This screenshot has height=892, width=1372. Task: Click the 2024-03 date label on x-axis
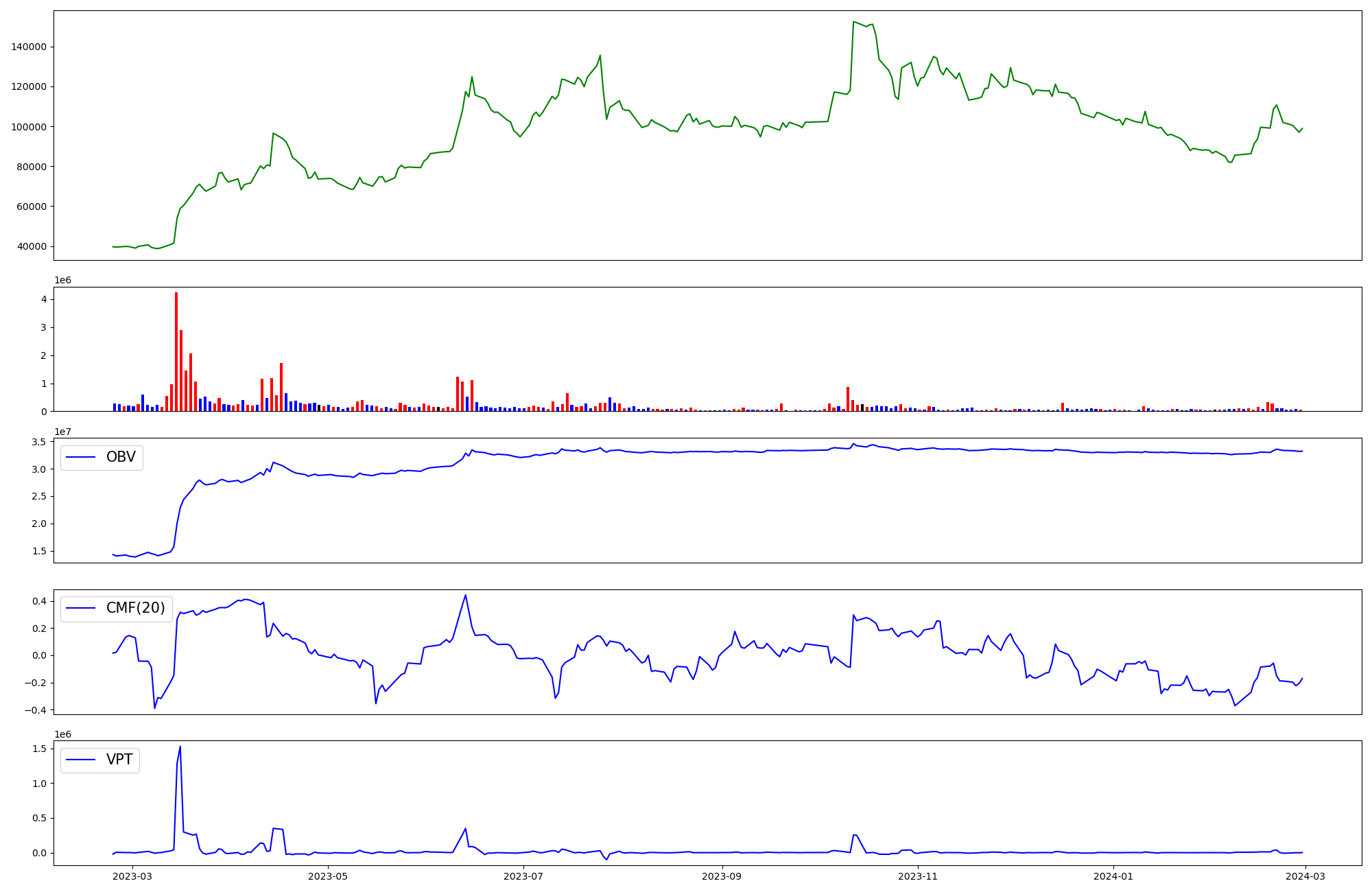tap(1306, 876)
